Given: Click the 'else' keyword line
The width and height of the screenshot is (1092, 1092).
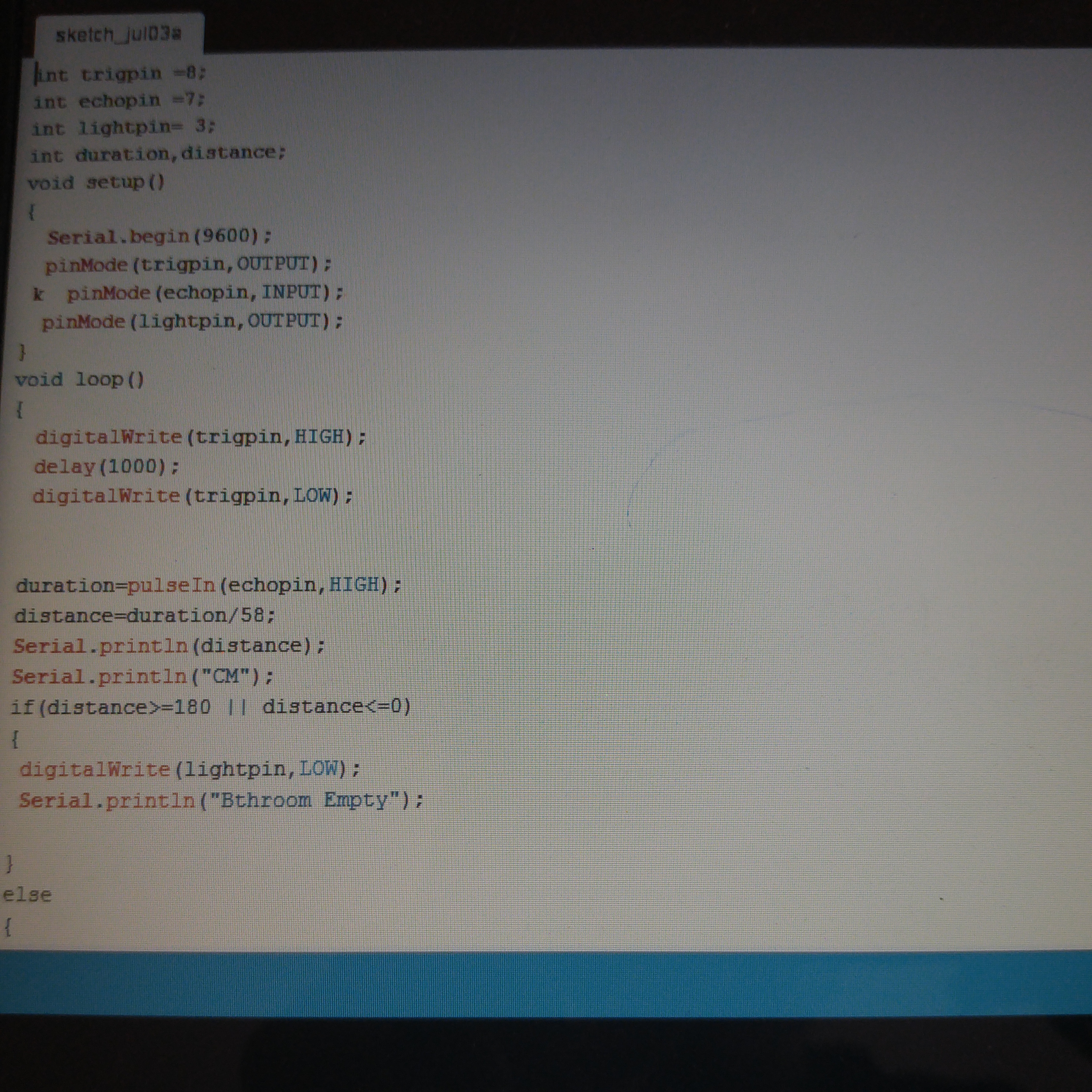Looking at the screenshot, I should coord(27,895).
